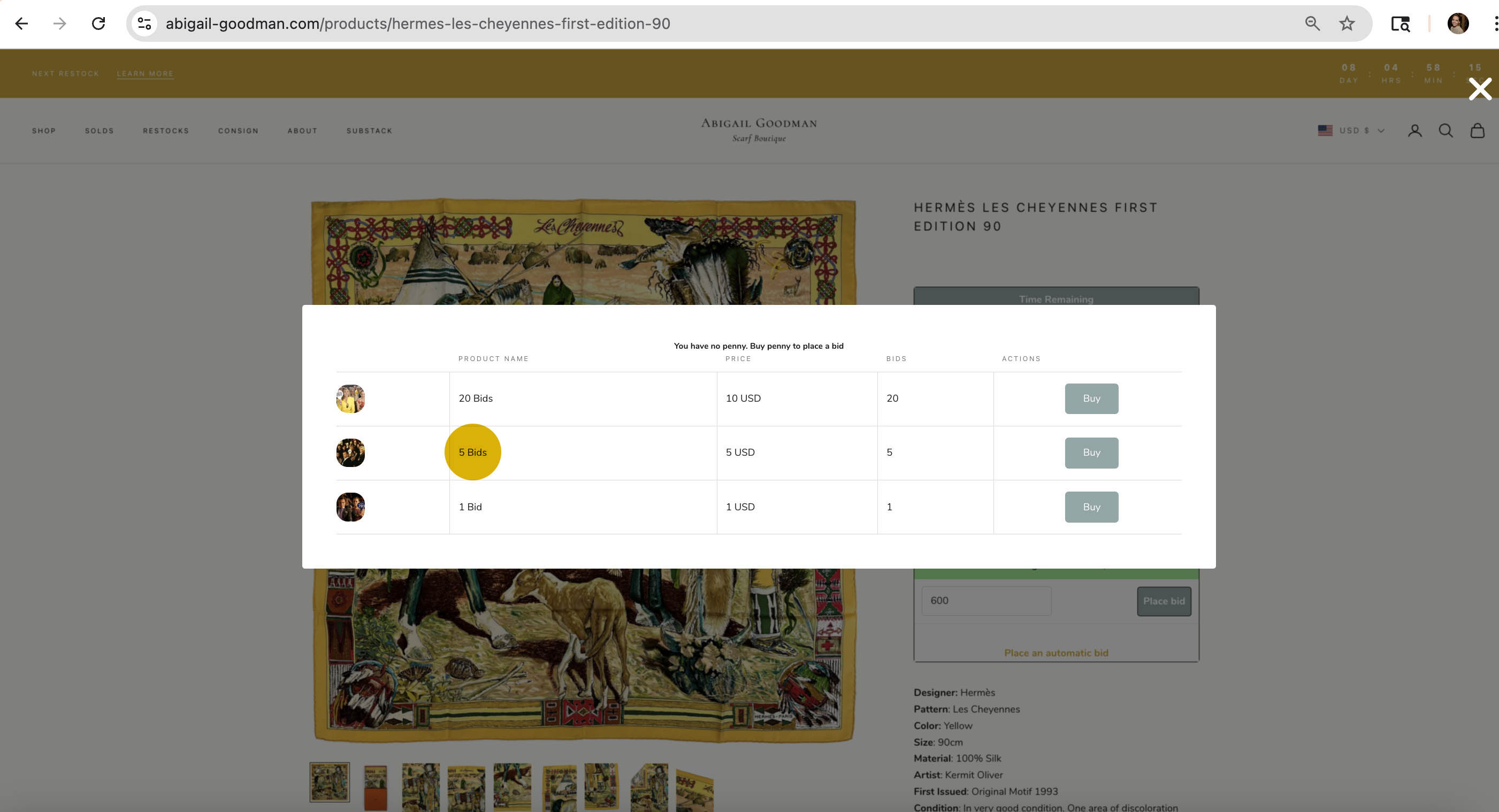Buy the 20 Bids package

1091,399
